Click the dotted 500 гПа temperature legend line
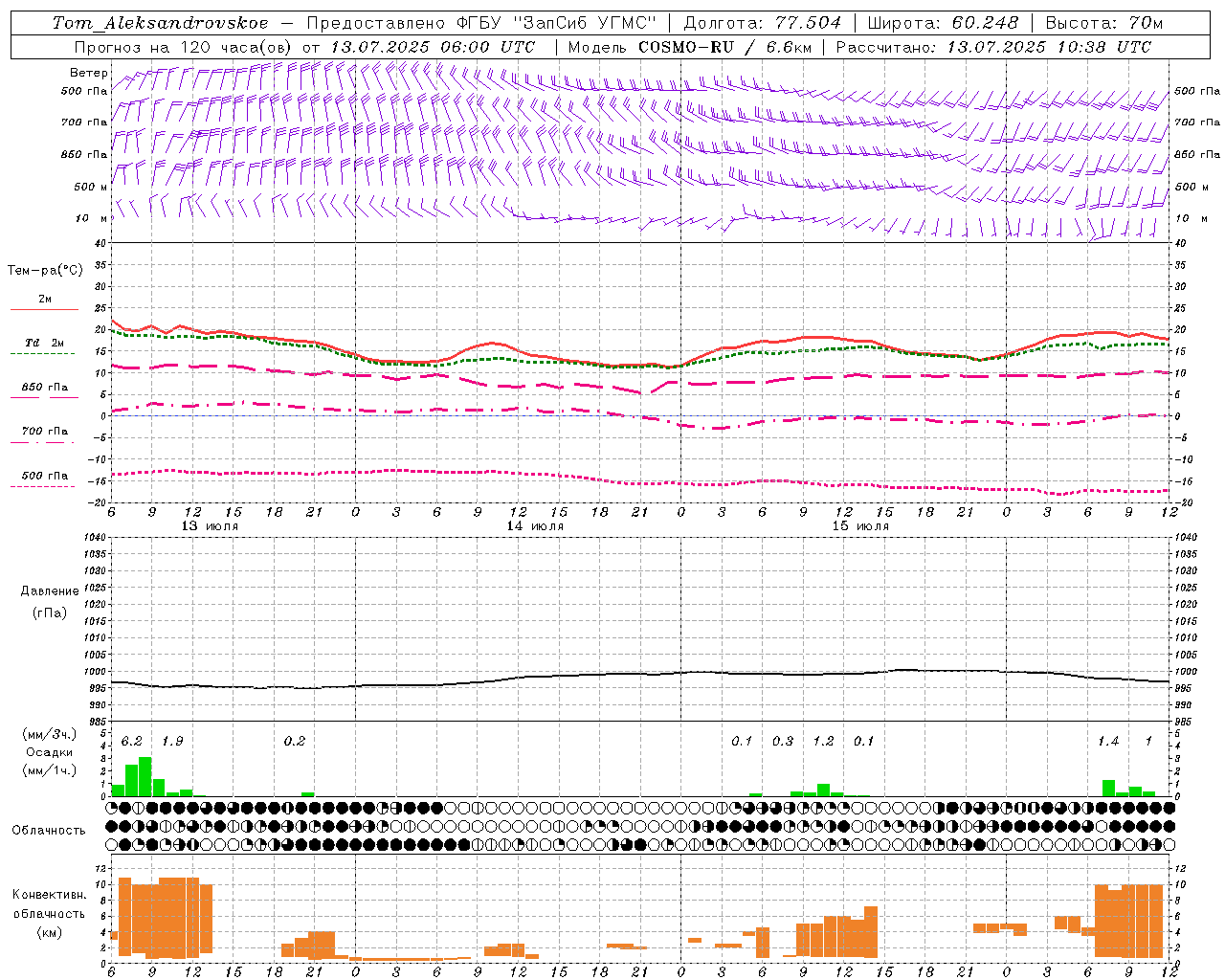This screenshot has height=980, width=1225. click(43, 486)
